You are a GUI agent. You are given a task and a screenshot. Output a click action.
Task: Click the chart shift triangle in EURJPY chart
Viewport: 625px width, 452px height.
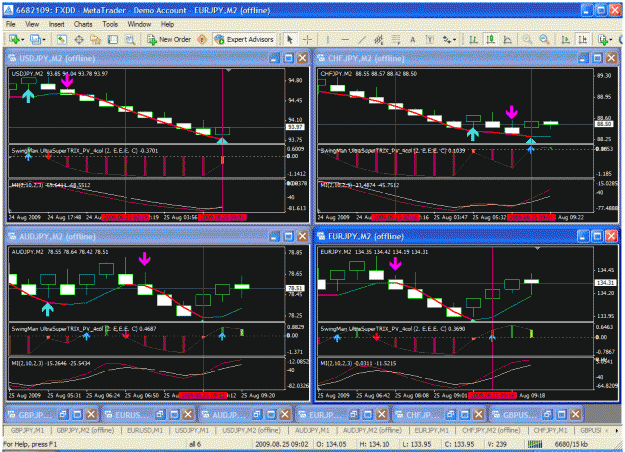(x=537, y=248)
